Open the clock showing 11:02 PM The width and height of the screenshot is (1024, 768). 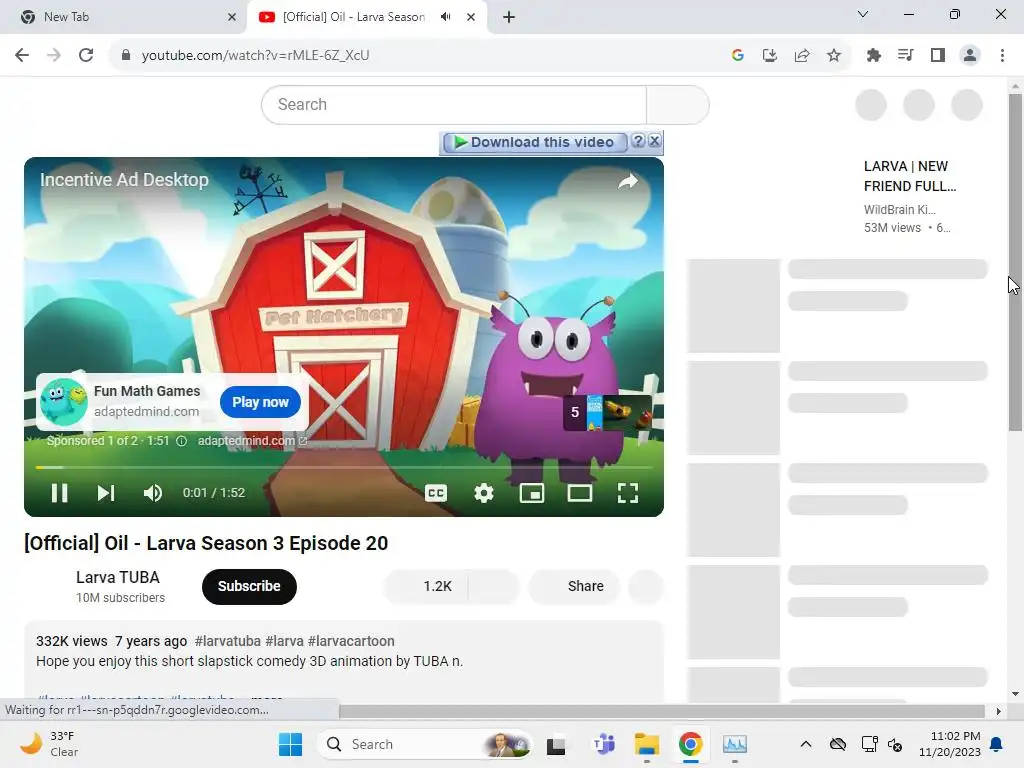pyautogui.click(x=950, y=744)
